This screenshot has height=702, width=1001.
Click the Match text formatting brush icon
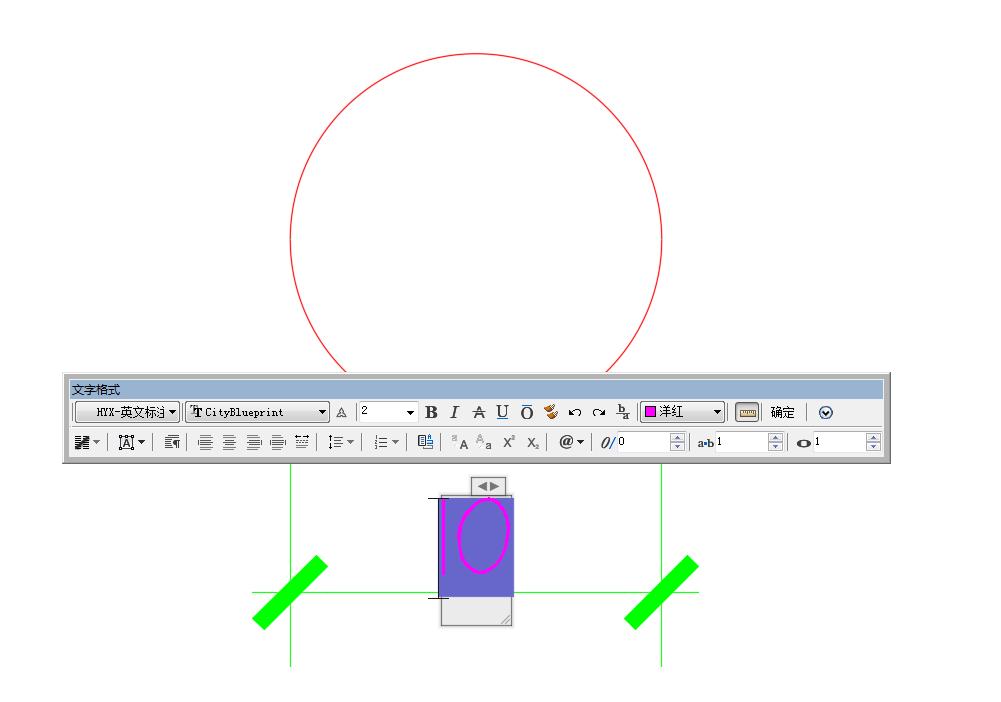551,412
